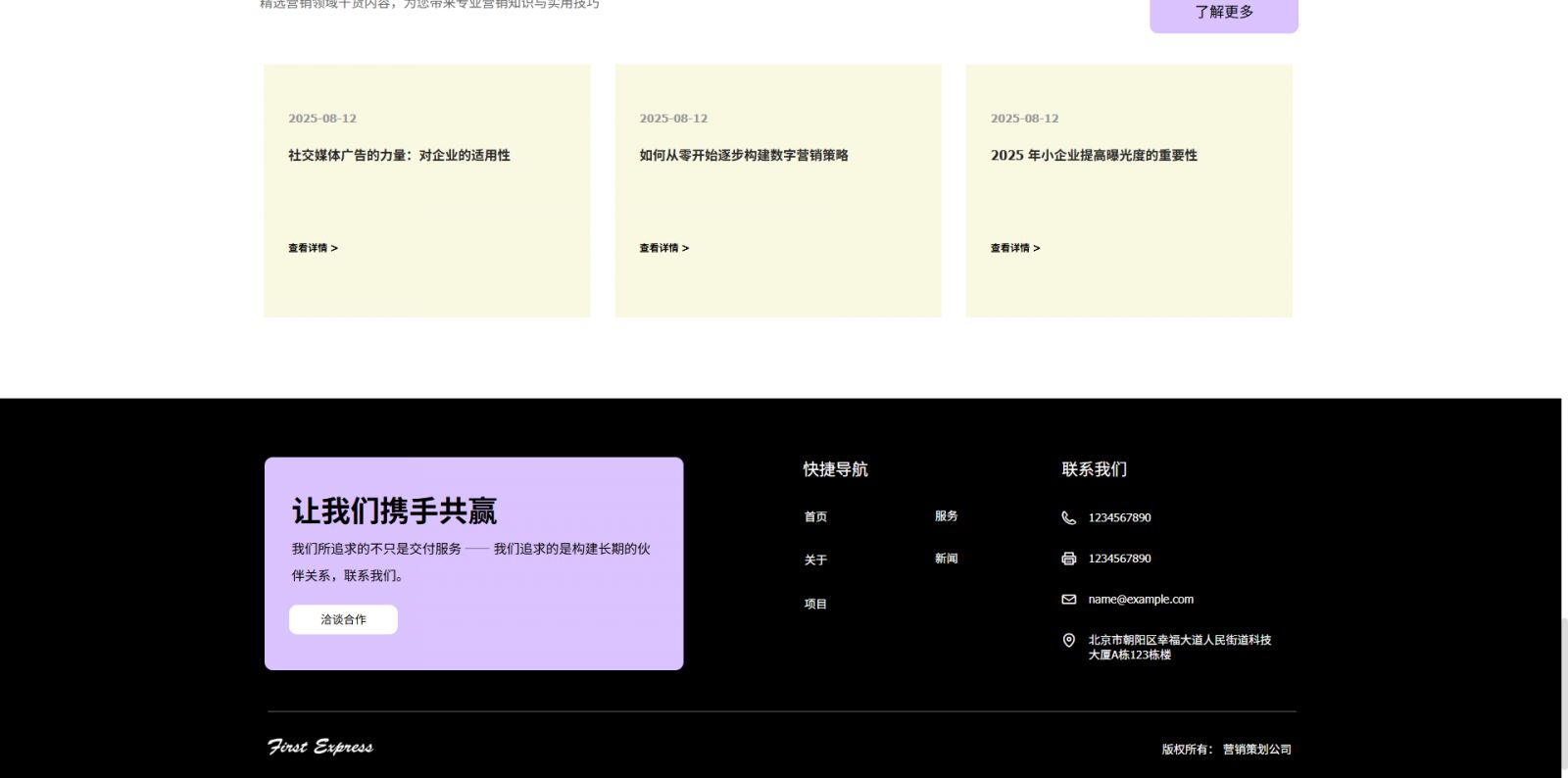
Task: Go to 服务 in footer navigation
Action: click(x=946, y=515)
